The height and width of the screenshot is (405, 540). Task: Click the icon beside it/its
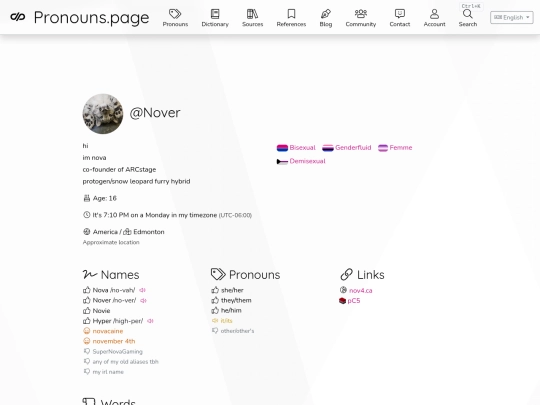point(215,321)
